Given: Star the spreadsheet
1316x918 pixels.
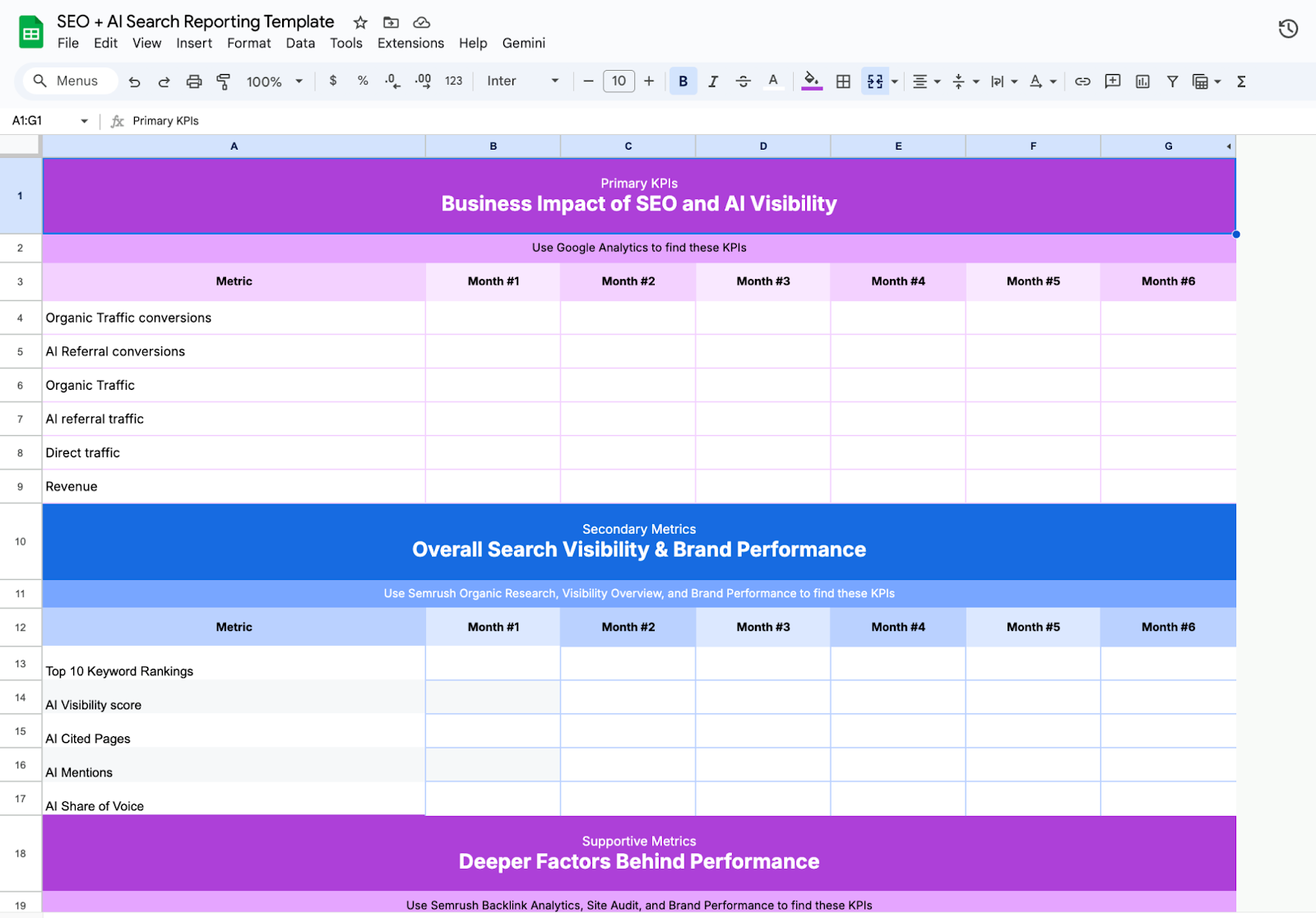Looking at the screenshot, I should [359, 22].
